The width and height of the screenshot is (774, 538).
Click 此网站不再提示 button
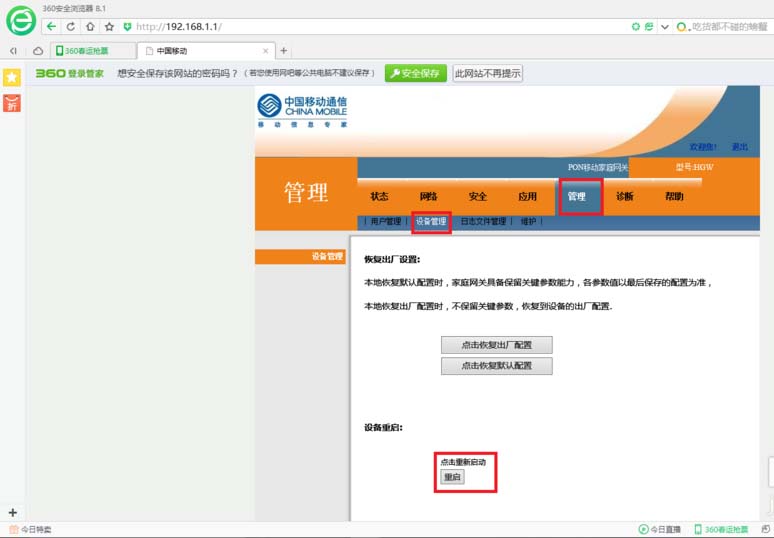point(487,74)
